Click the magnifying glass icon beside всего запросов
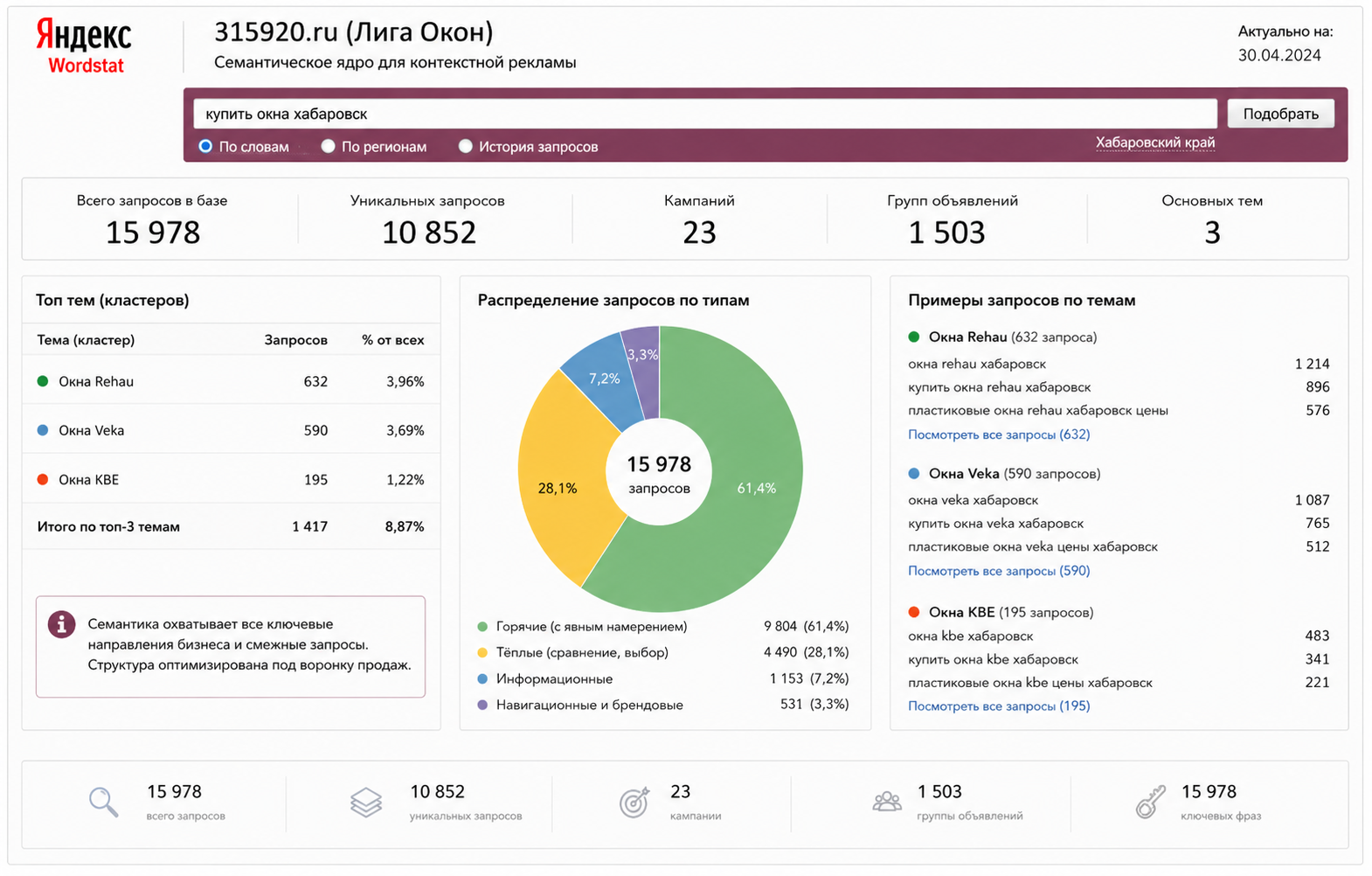 [x=103, y=802]
